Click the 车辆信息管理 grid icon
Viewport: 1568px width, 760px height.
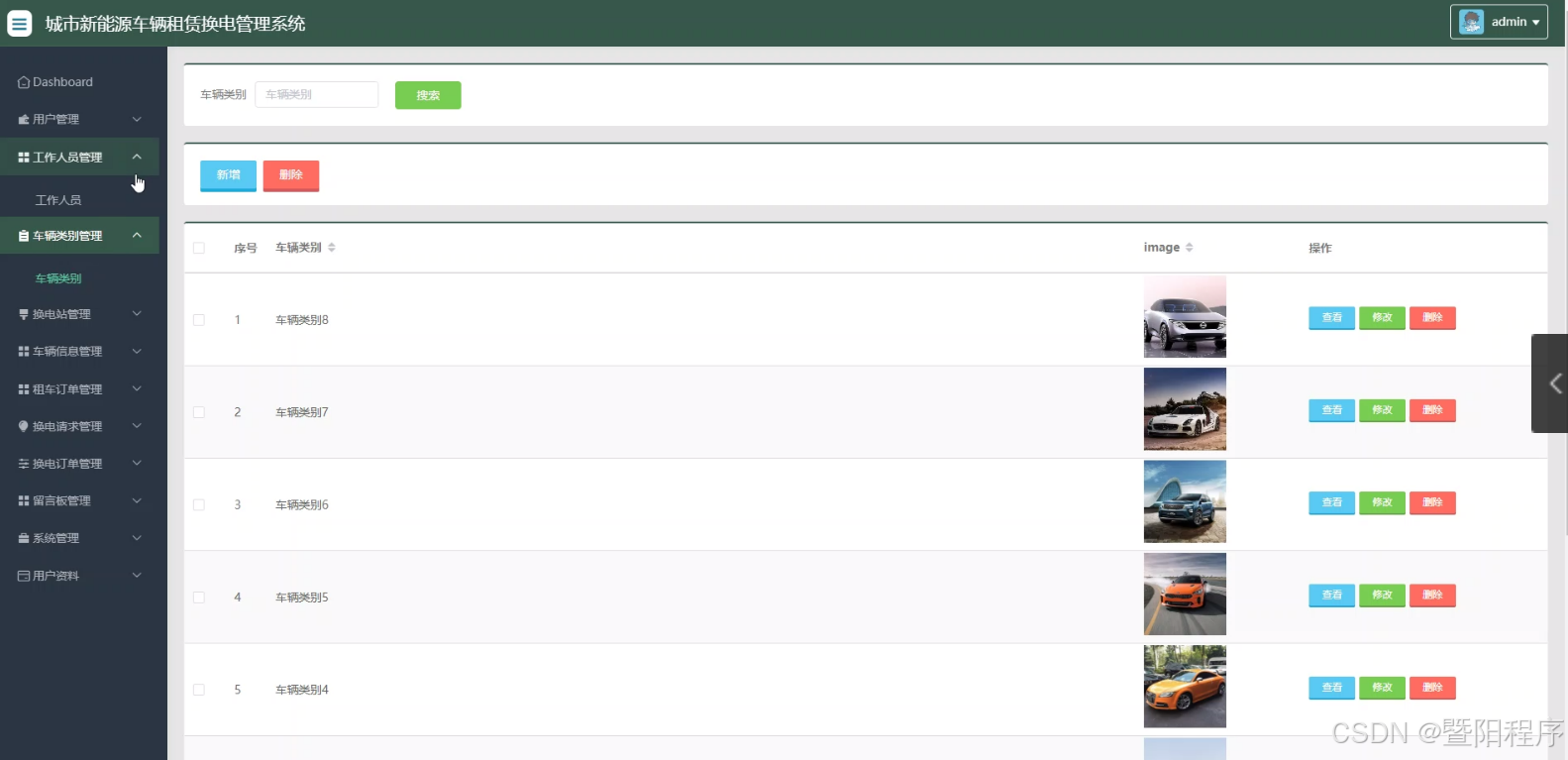(x=24, y=352)
